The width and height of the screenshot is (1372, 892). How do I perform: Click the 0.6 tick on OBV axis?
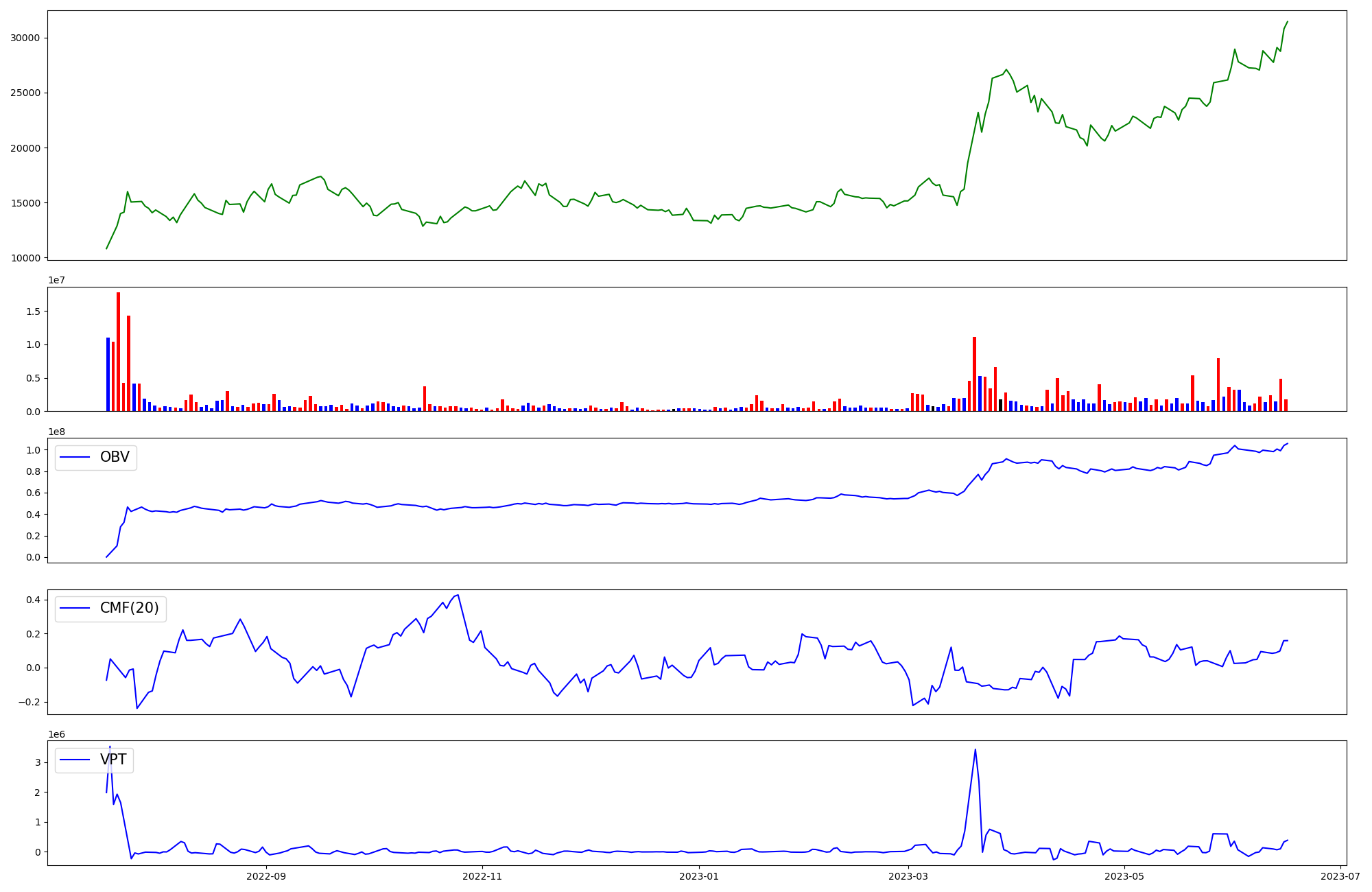click(34, 493)
